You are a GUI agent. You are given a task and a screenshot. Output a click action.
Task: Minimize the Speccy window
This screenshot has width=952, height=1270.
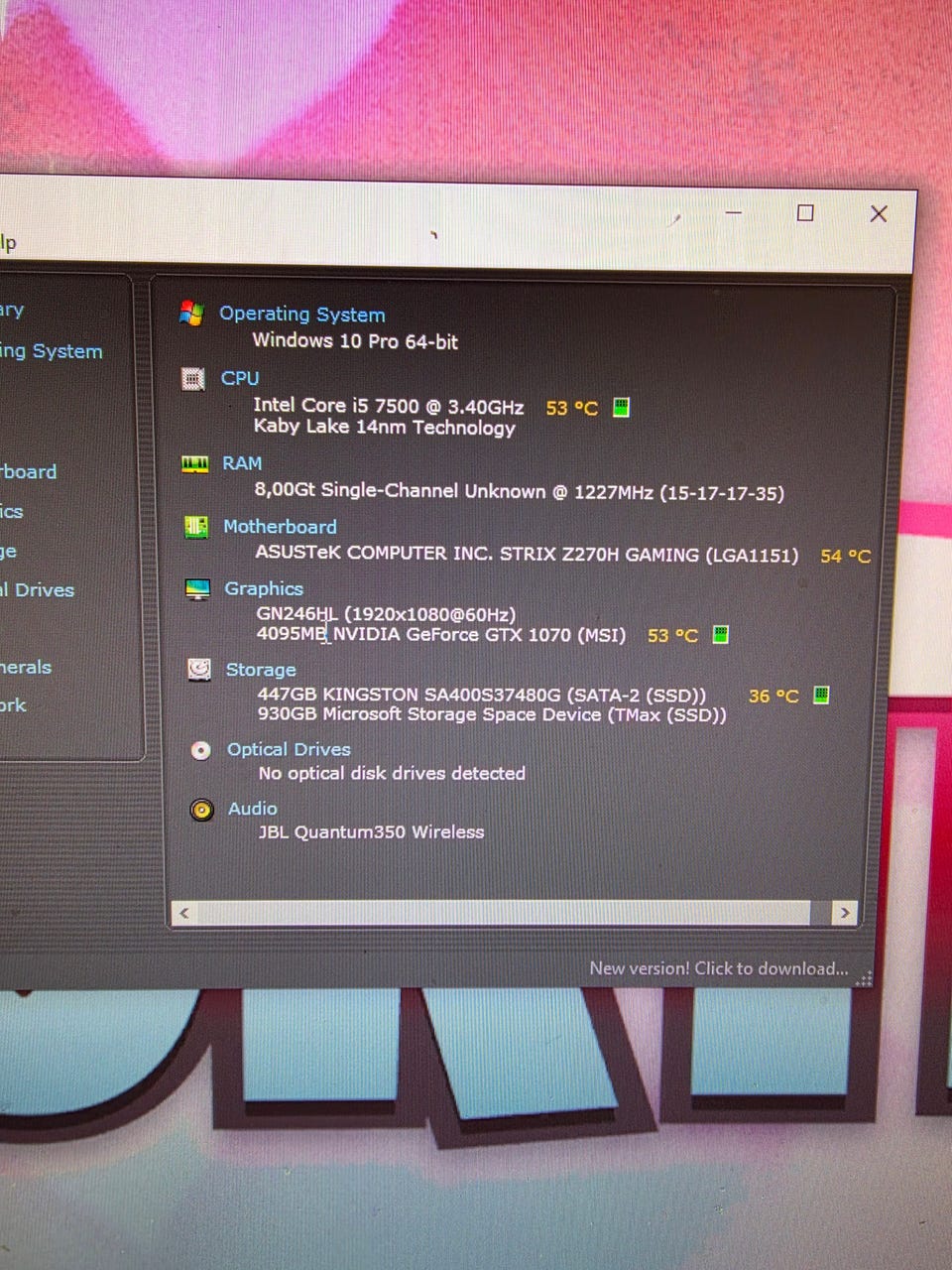(x=734, y=212)
